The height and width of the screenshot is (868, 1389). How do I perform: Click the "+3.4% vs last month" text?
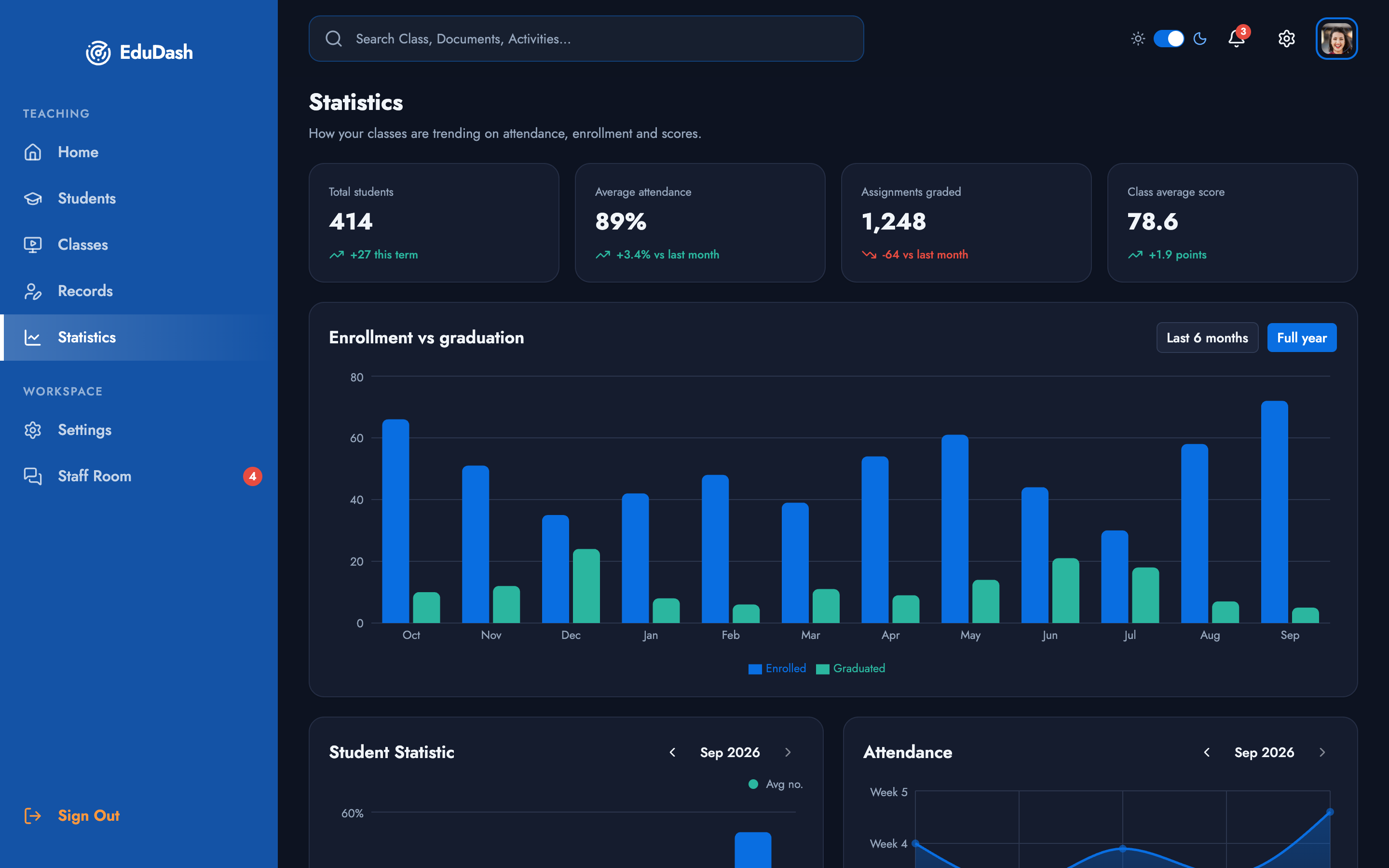667,254
